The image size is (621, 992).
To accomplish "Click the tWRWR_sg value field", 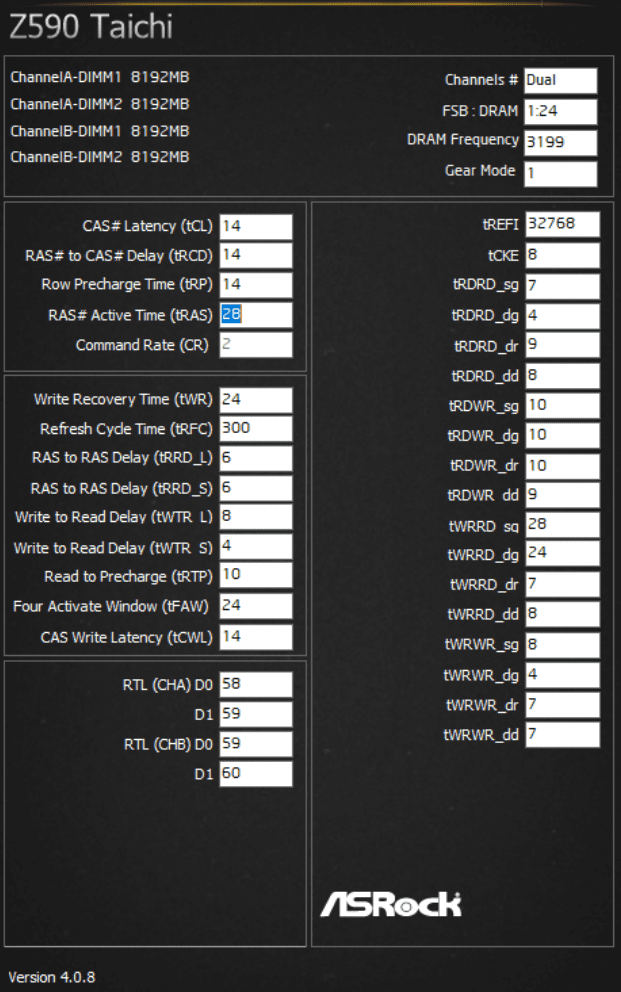I will tap(563, 645).
